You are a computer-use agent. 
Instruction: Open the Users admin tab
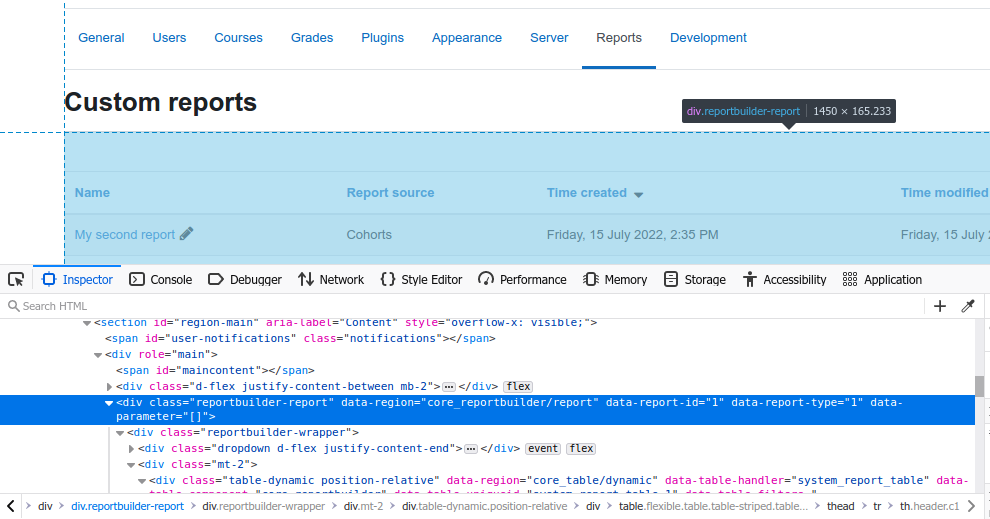[x=169, y=38]
